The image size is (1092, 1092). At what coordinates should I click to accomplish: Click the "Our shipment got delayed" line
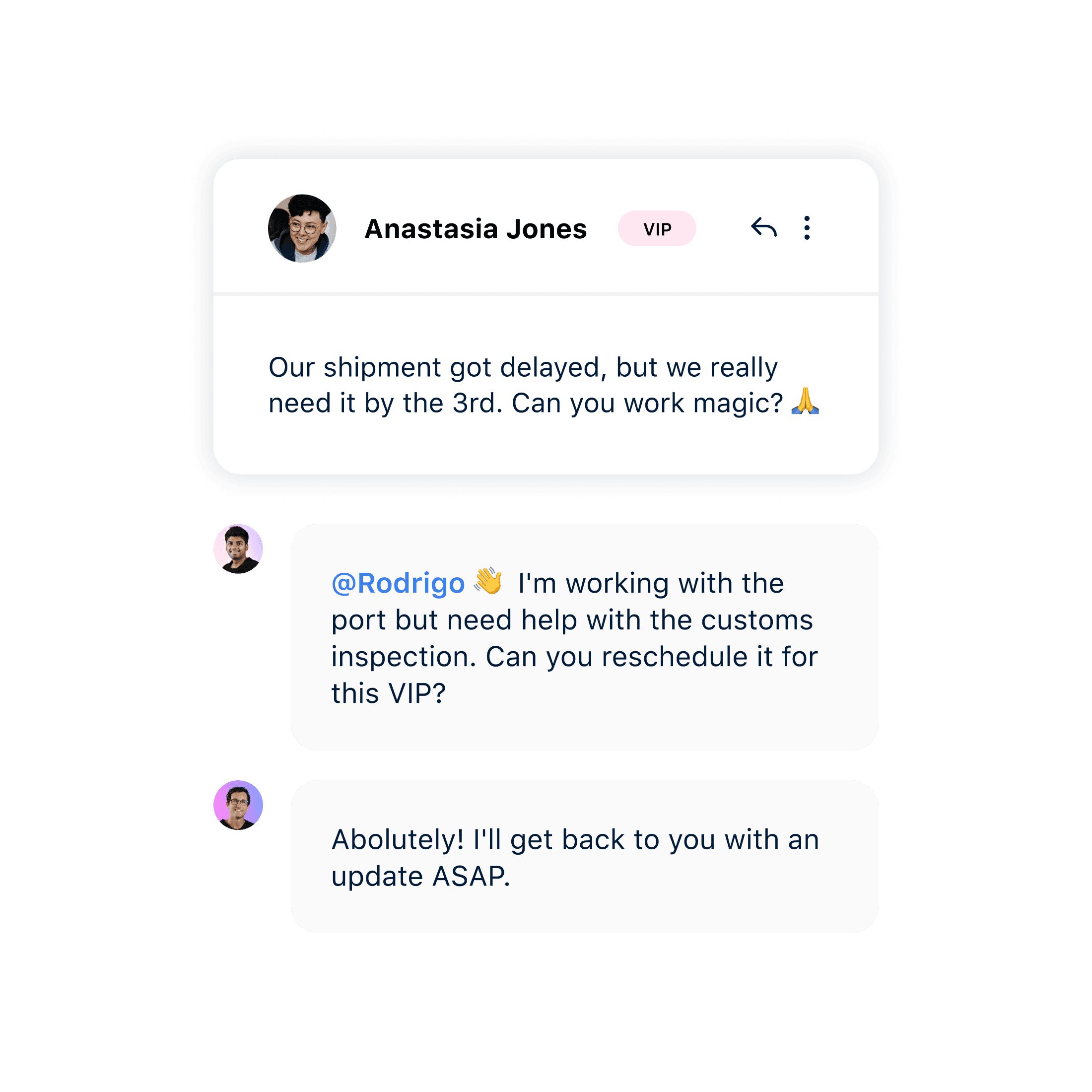tap(523, 368)
